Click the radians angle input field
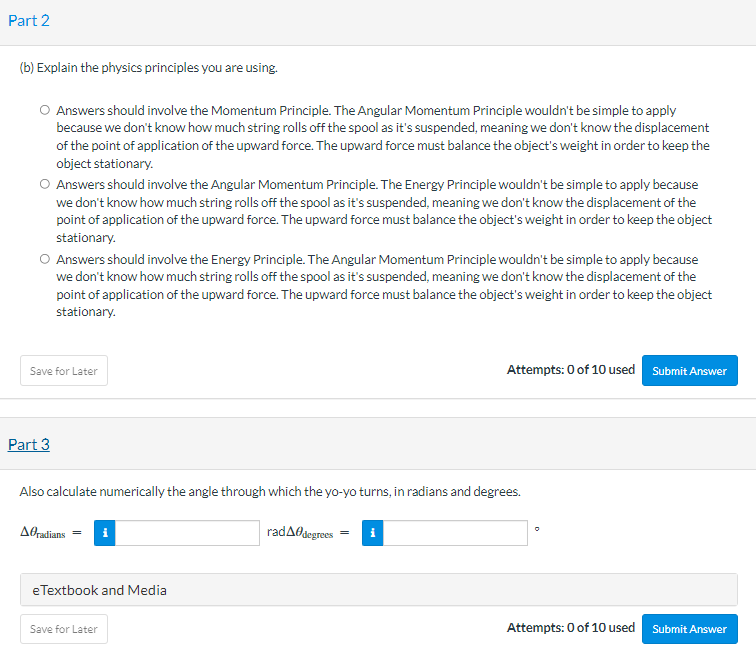Screen dimensions: 756x656 (x=187, y=533)
